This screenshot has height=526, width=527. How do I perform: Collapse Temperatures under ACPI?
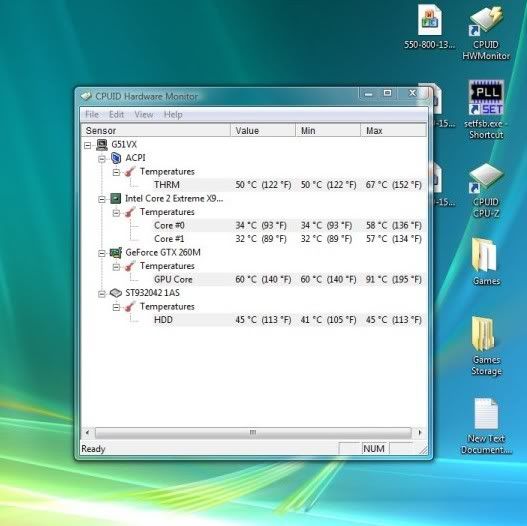[x=116, y=172]
